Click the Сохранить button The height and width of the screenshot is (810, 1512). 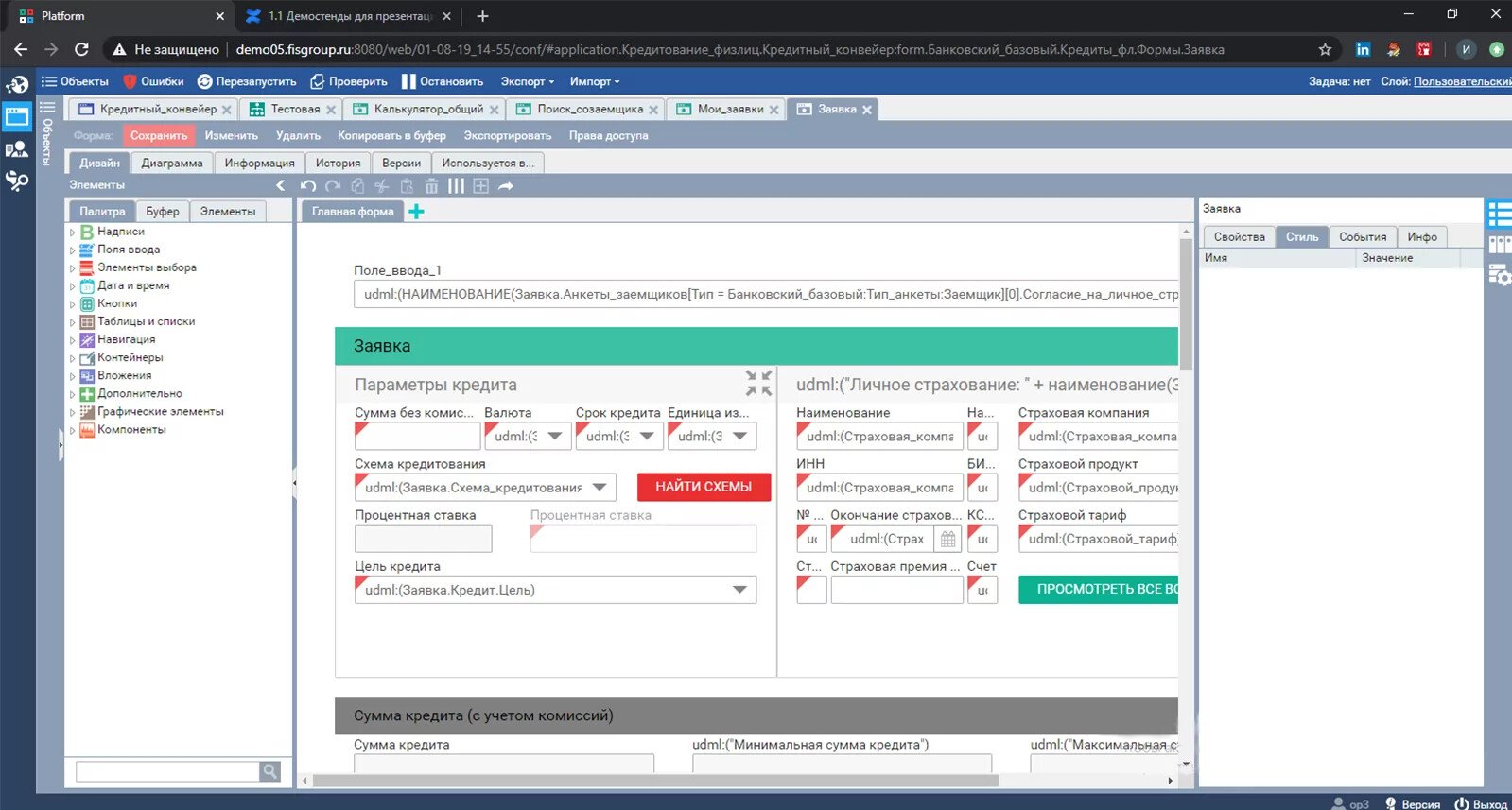(159, 135)
